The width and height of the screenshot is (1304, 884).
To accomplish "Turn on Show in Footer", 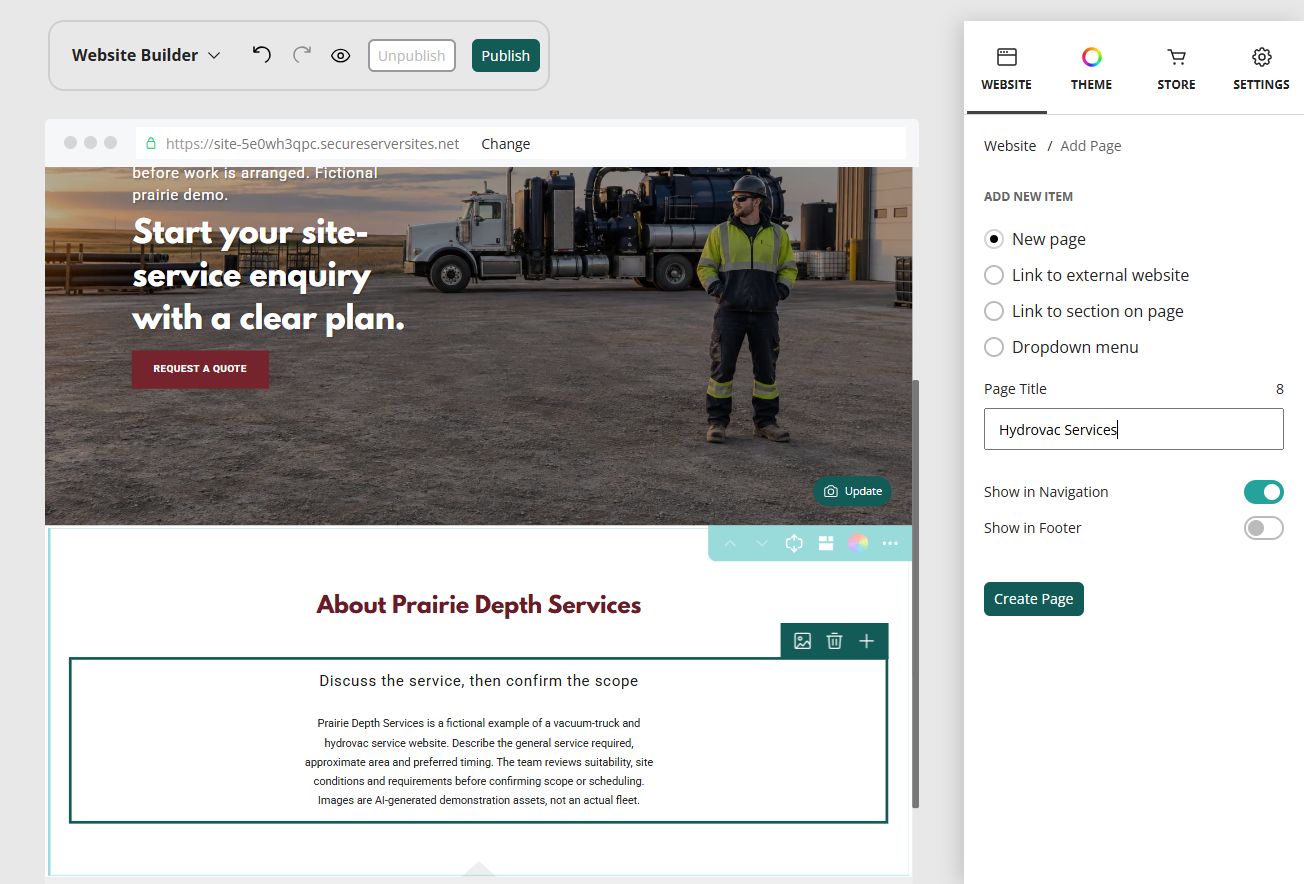I will 1263,528.
